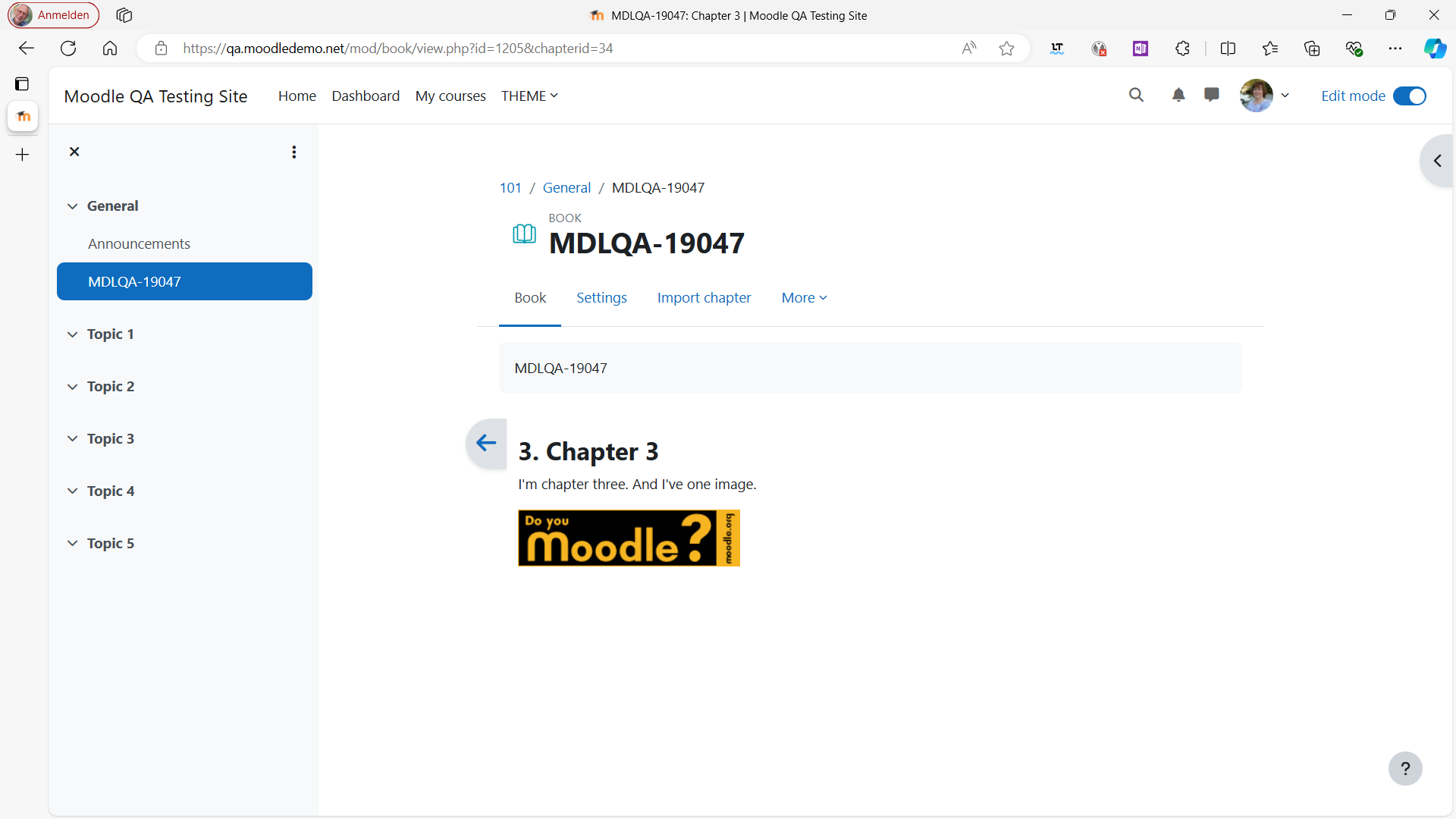Click the address bar URL
The width and height of the screenshot is (1456, 819).
(x=398, y=49)
